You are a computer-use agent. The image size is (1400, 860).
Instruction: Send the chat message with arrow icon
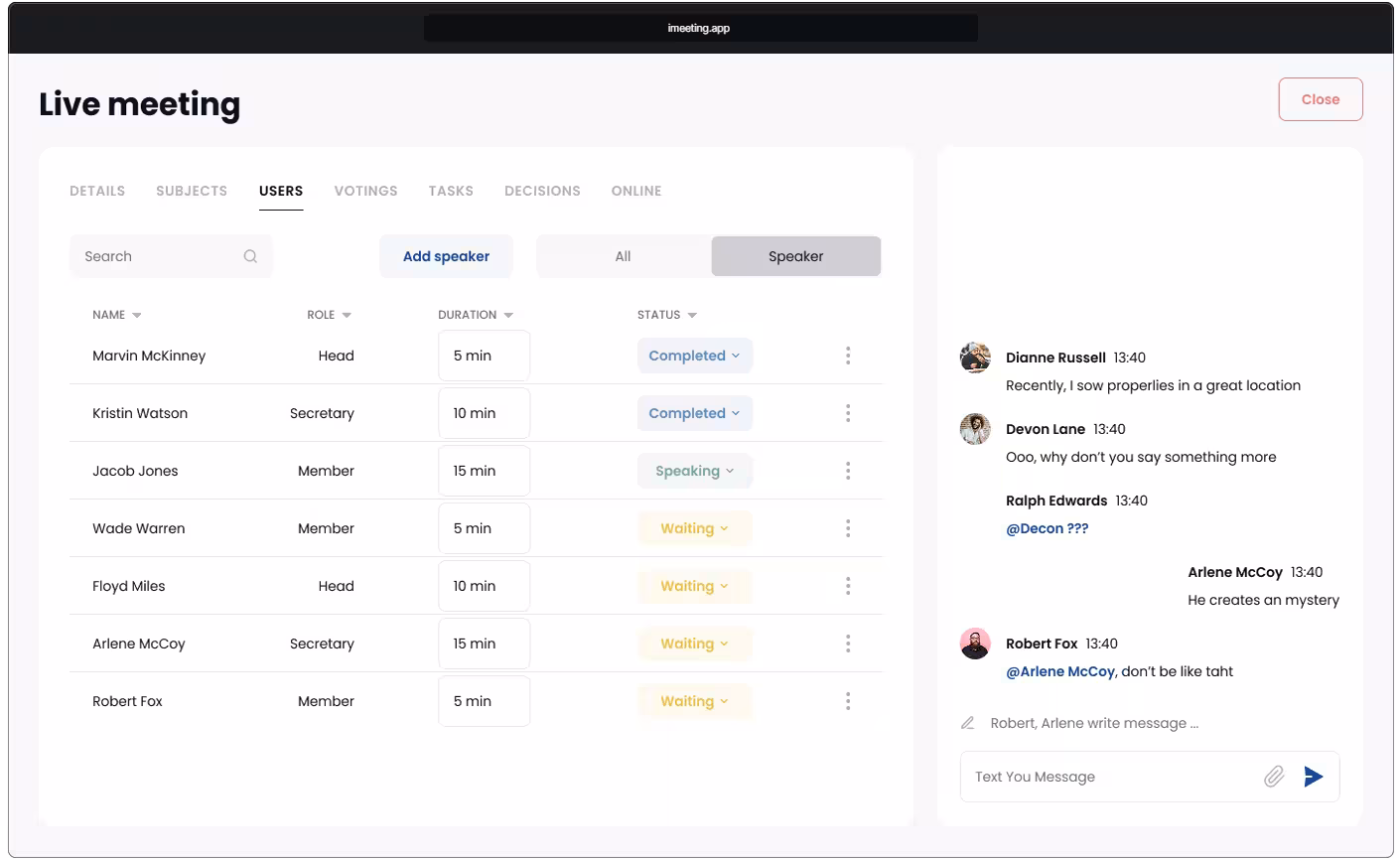(1314, 777)
